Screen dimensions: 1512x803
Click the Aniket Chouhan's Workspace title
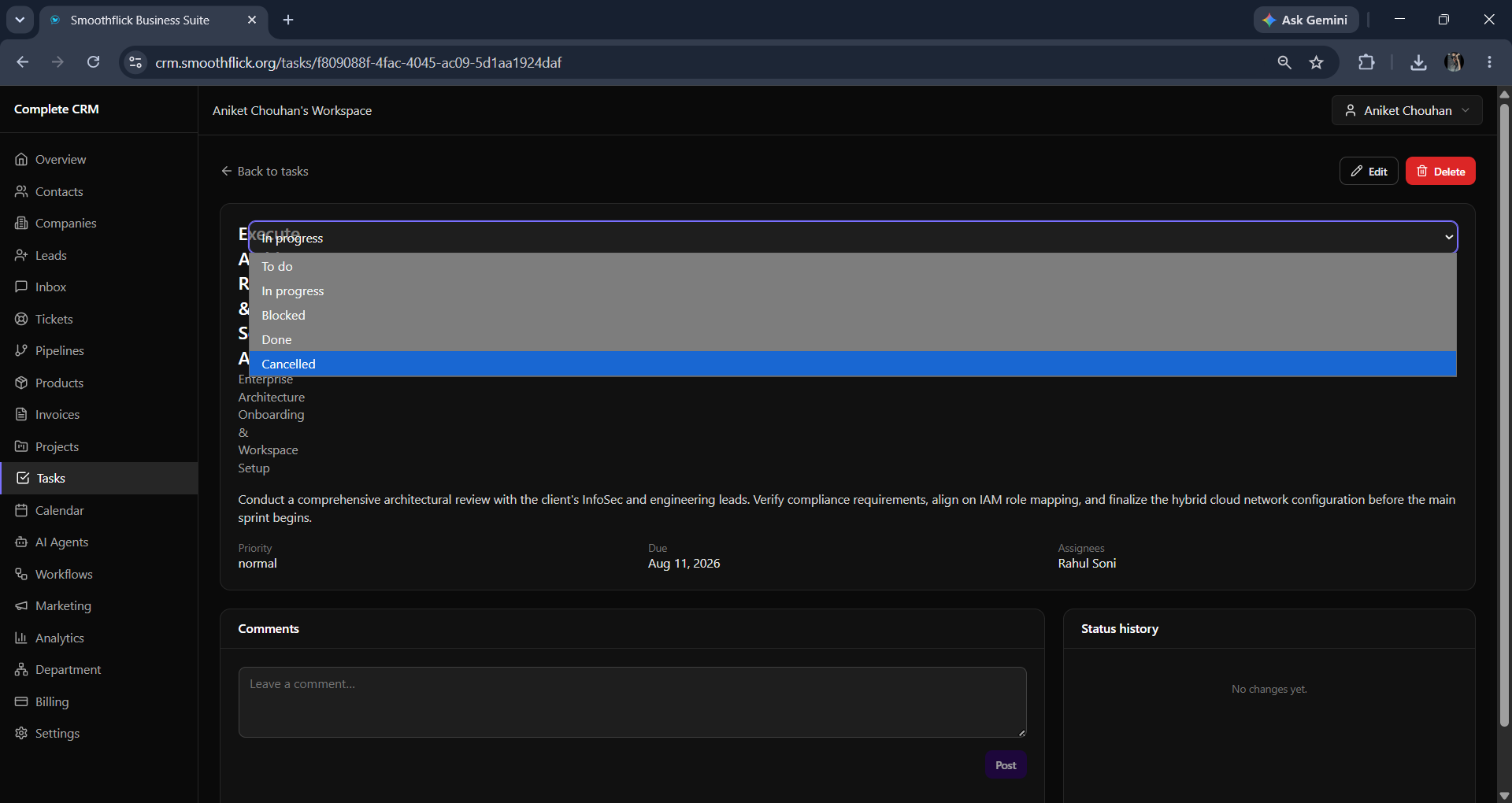click(292, 110)
